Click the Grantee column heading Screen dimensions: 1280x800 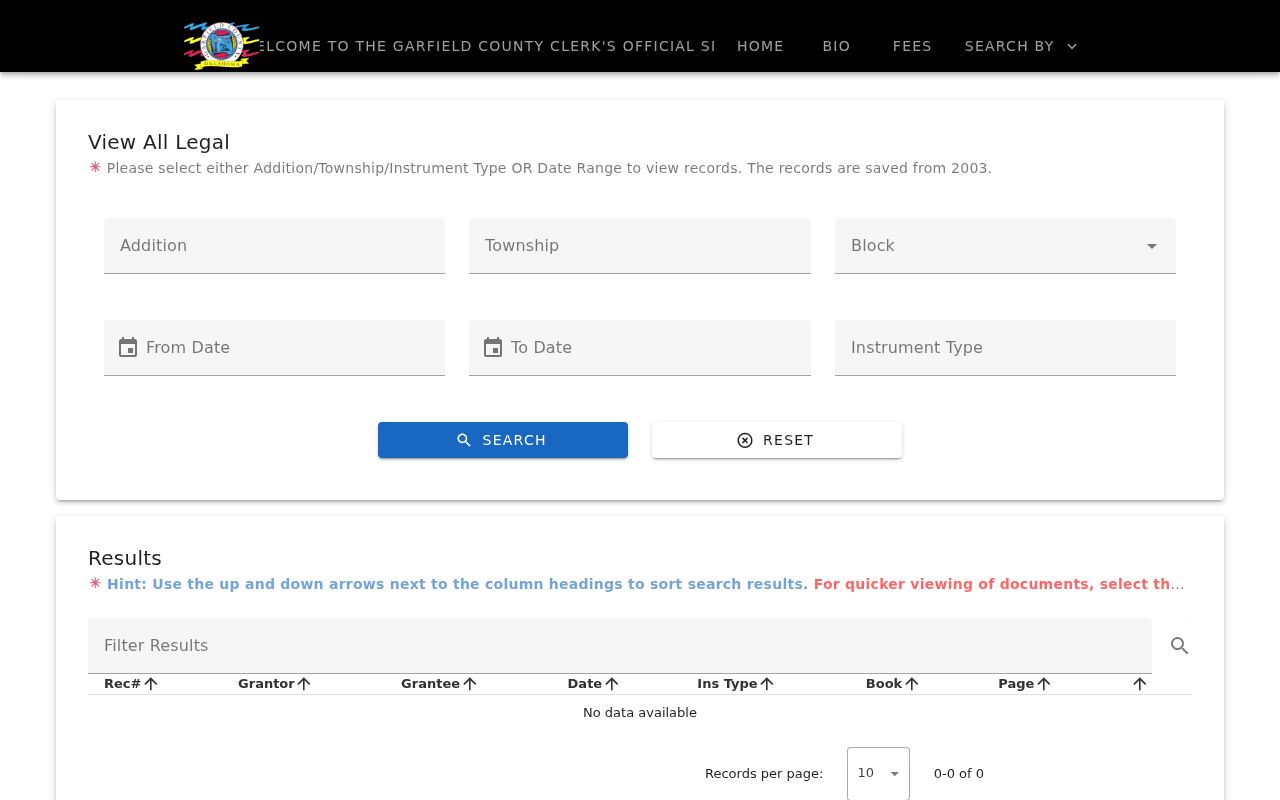(430, 684)
